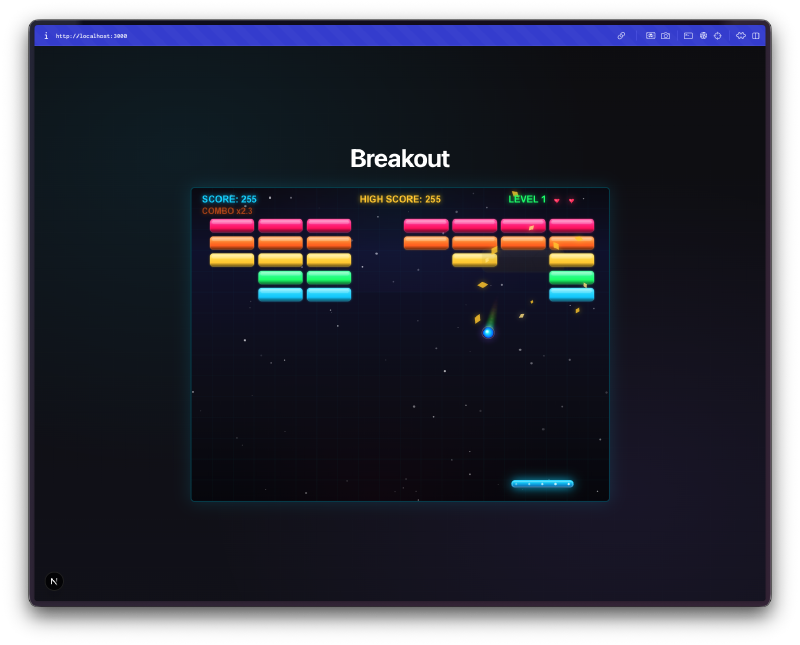Click the LEVEL 1 indicator

coord(527,199)
